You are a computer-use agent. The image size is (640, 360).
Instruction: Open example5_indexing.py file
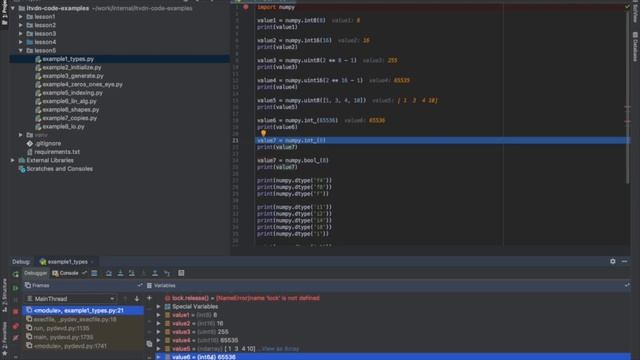click(73, 93)
